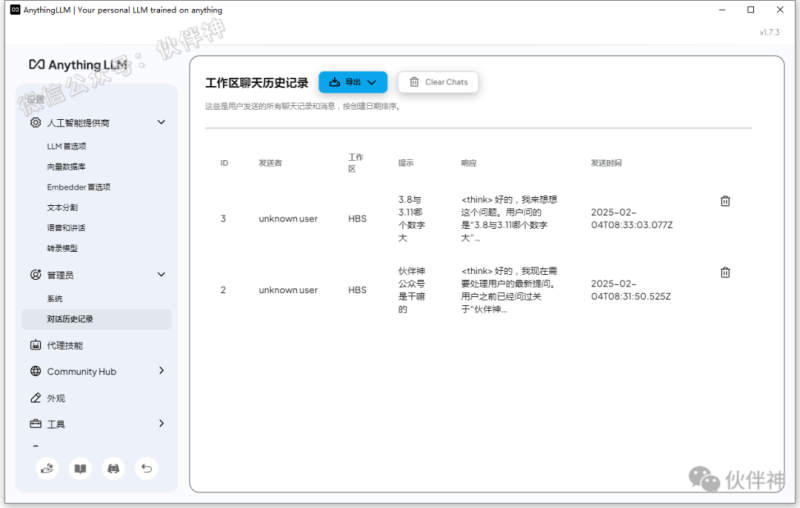
Task: Go to 系统 under 管理员
Action: [x=55, y=298]
